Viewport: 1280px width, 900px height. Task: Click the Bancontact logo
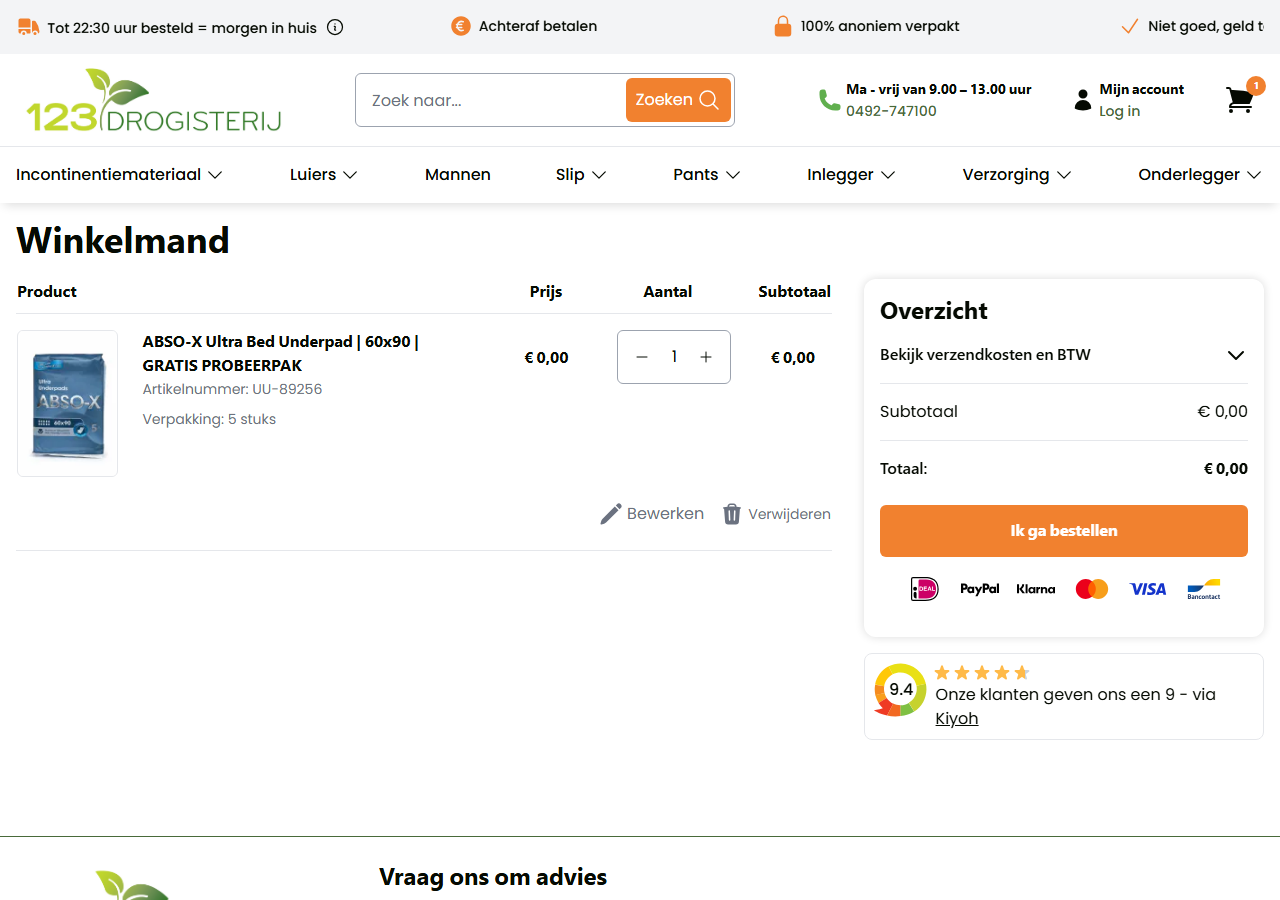coord(1204,589)
